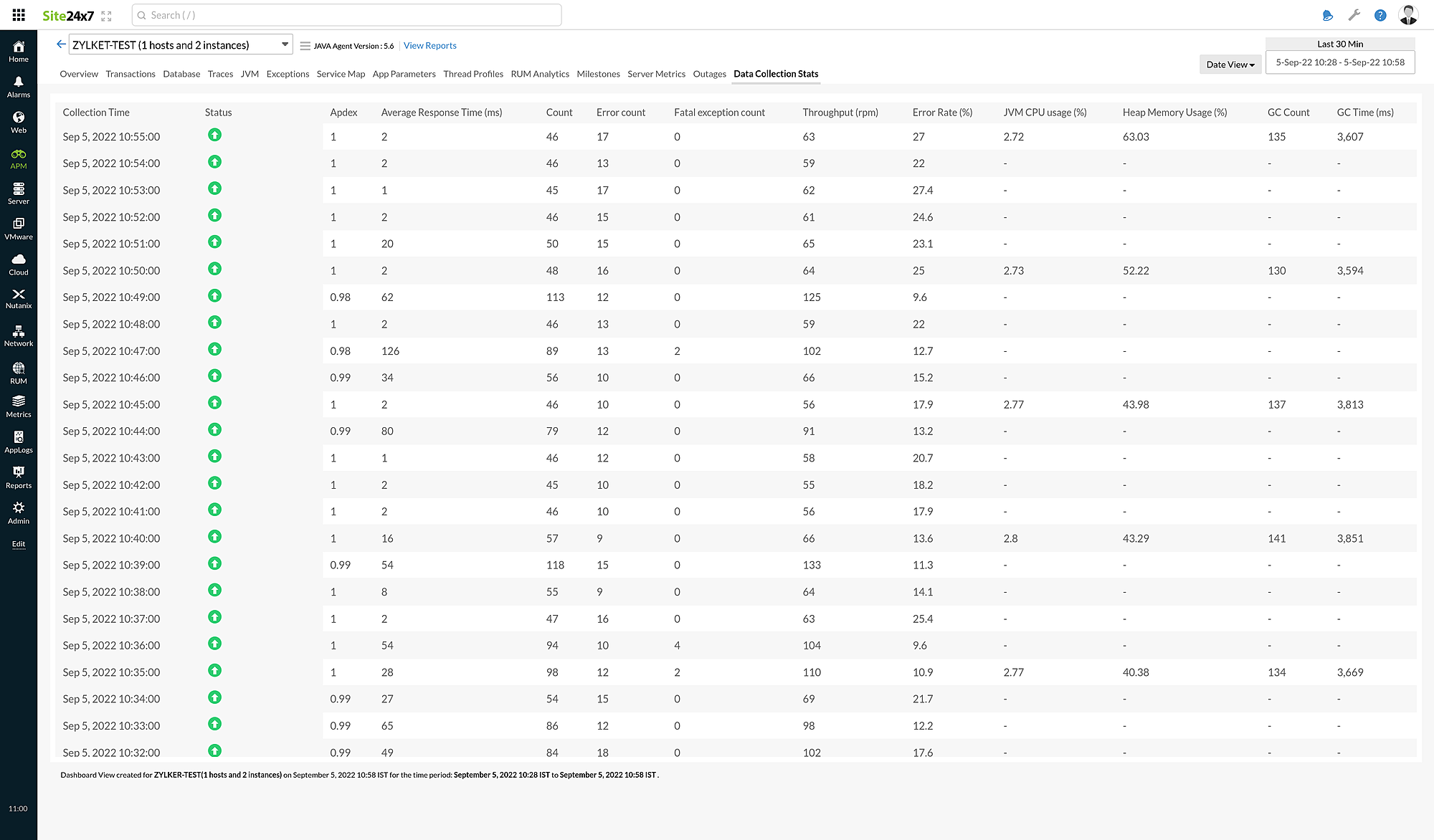The height and width of the screenshot is (840, 1434).
Task: Open Admin settings from the sidebar
Action: (x=18, y=510)
